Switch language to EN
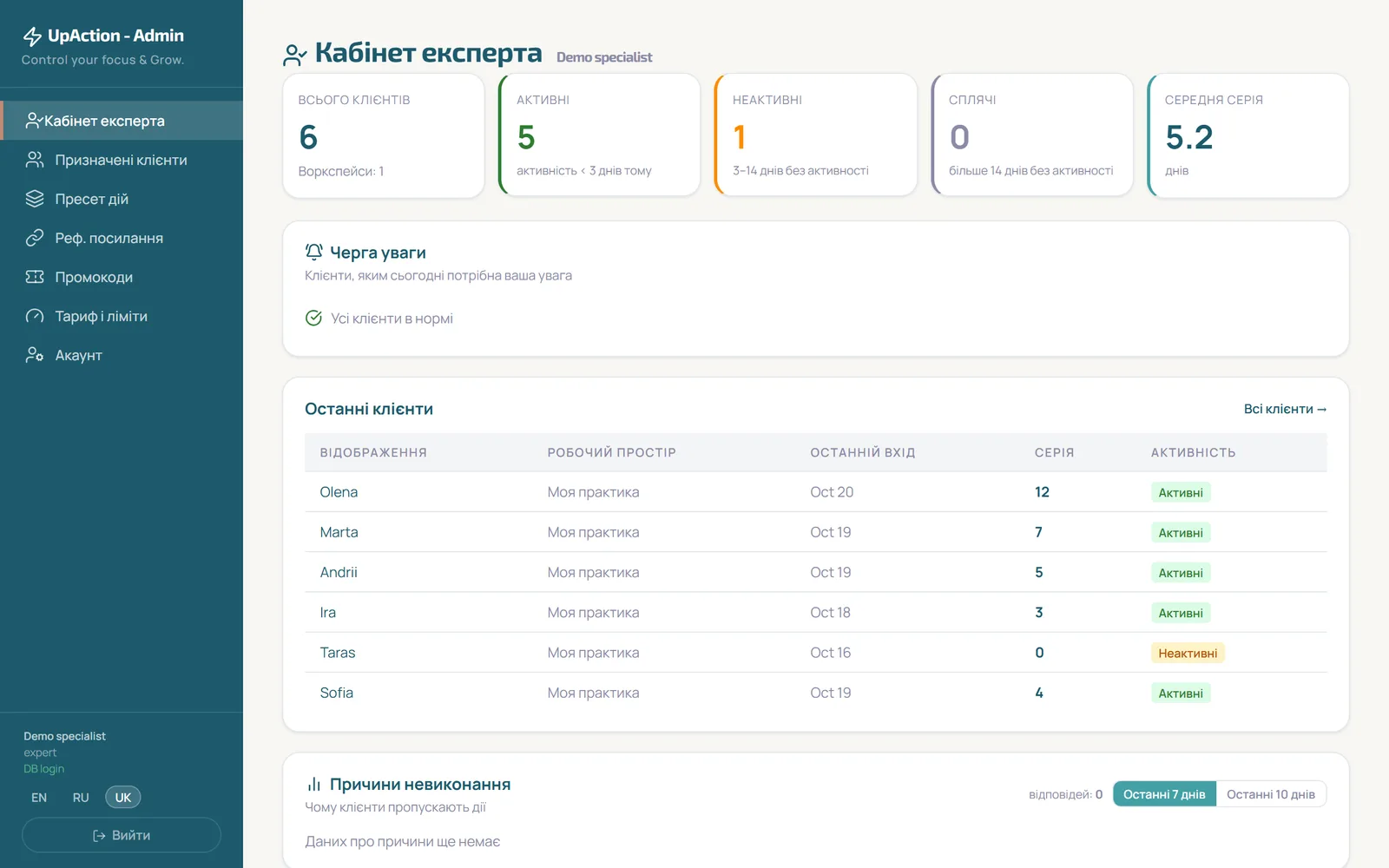Screen dimensions: 1389x868 coord(39,798)
